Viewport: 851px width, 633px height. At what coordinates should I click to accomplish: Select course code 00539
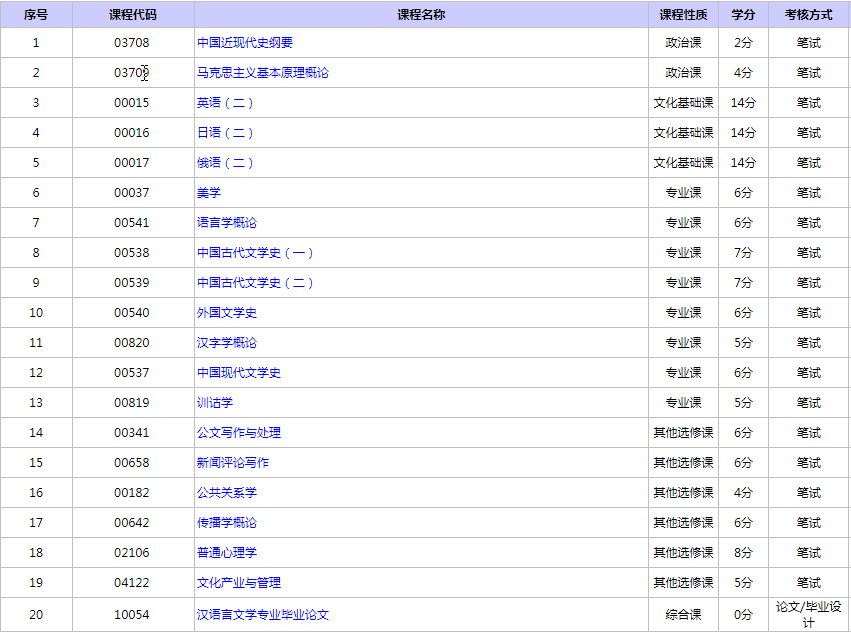[x=132, y=282]
